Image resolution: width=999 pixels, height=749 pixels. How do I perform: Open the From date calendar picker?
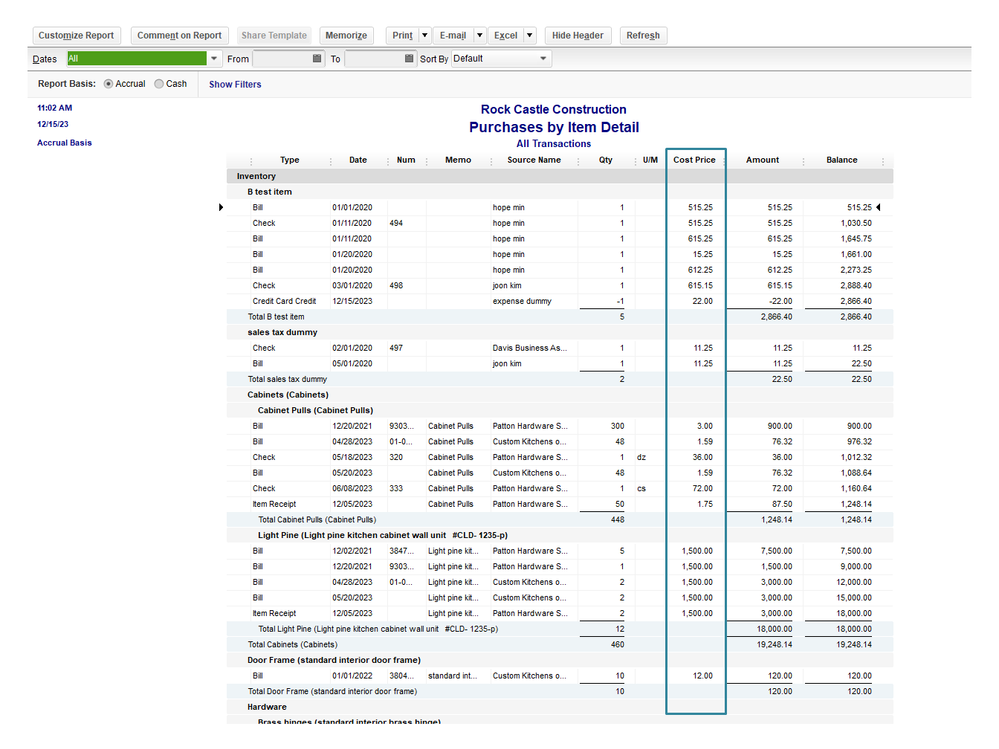(x=318, y=59)
